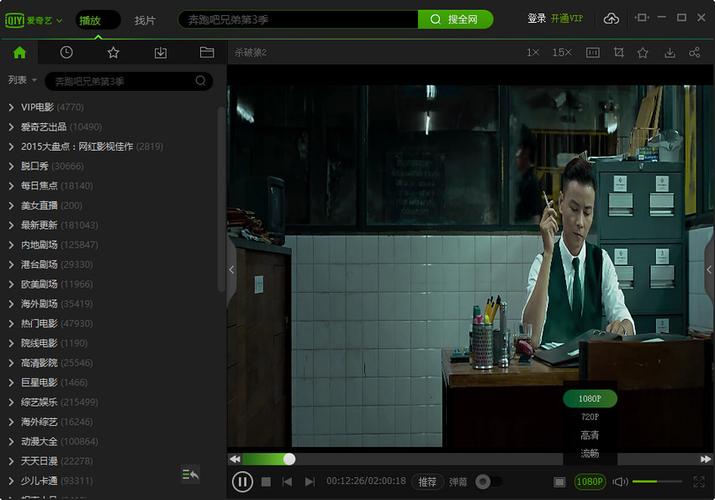Click the mini-mode window icon in title bar
This screenshot has height=500, width=715.
642,18
